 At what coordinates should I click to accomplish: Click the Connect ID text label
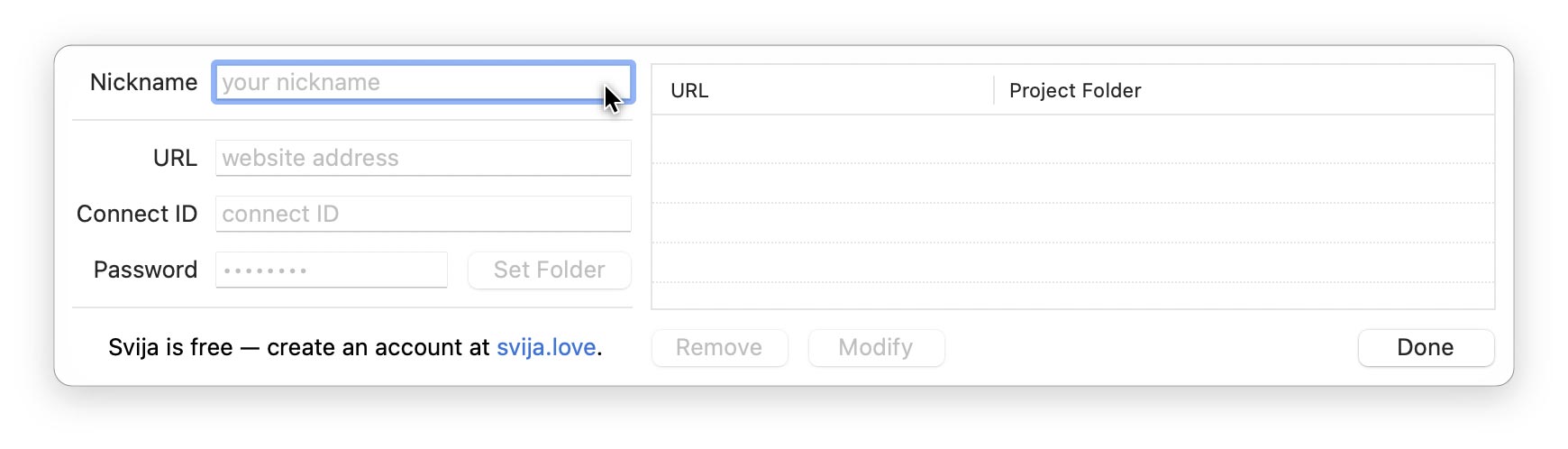click(x=137, y=214)
